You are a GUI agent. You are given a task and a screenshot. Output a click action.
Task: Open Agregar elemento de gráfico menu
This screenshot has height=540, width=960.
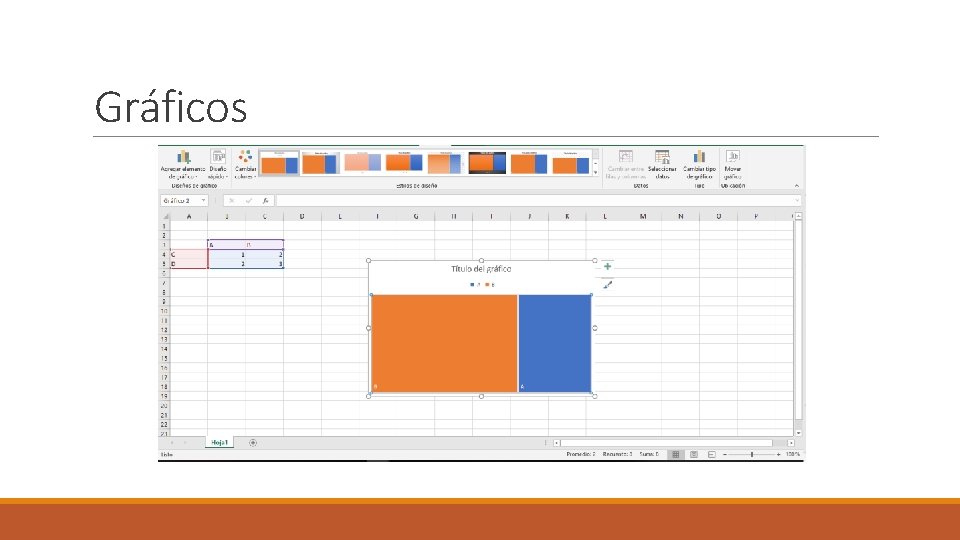(182, 165)
